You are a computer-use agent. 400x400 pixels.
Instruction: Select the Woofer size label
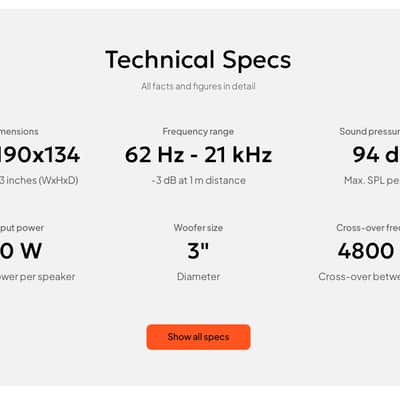(198, 228)
